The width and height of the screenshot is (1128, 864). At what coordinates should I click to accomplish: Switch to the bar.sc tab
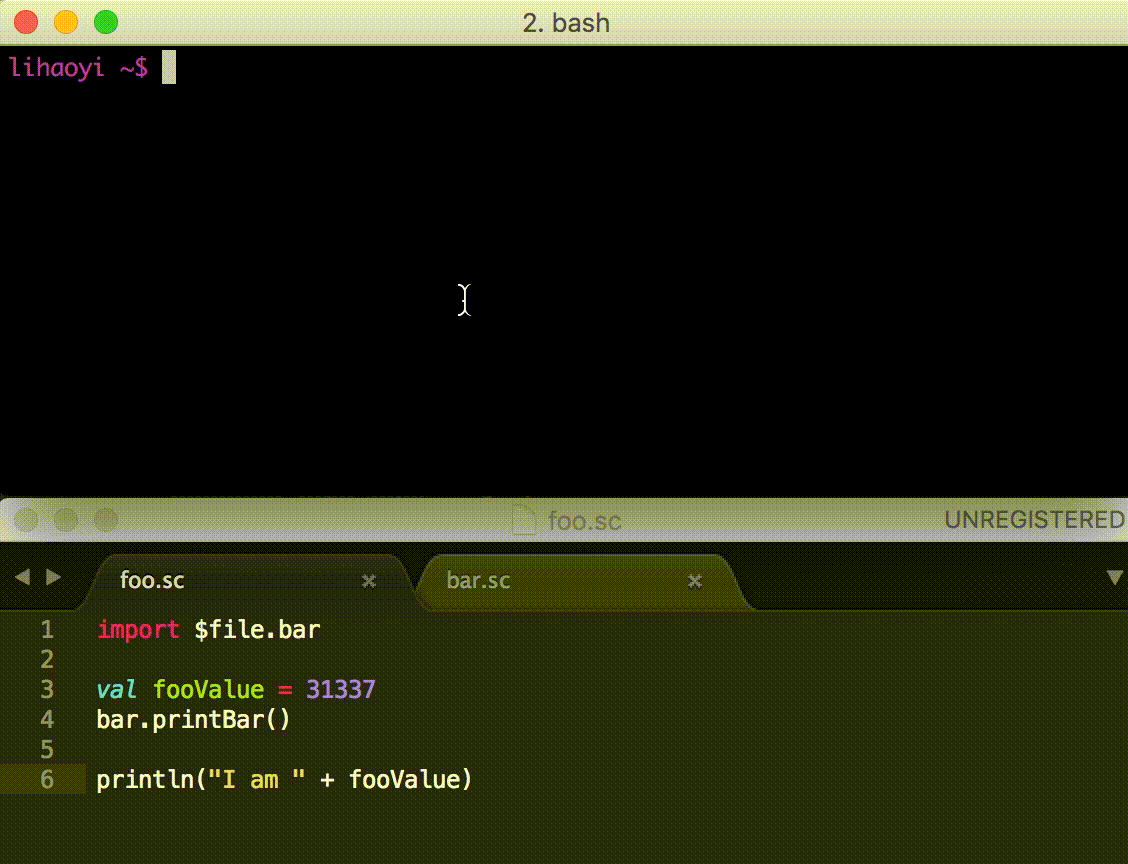coord(478,581)
